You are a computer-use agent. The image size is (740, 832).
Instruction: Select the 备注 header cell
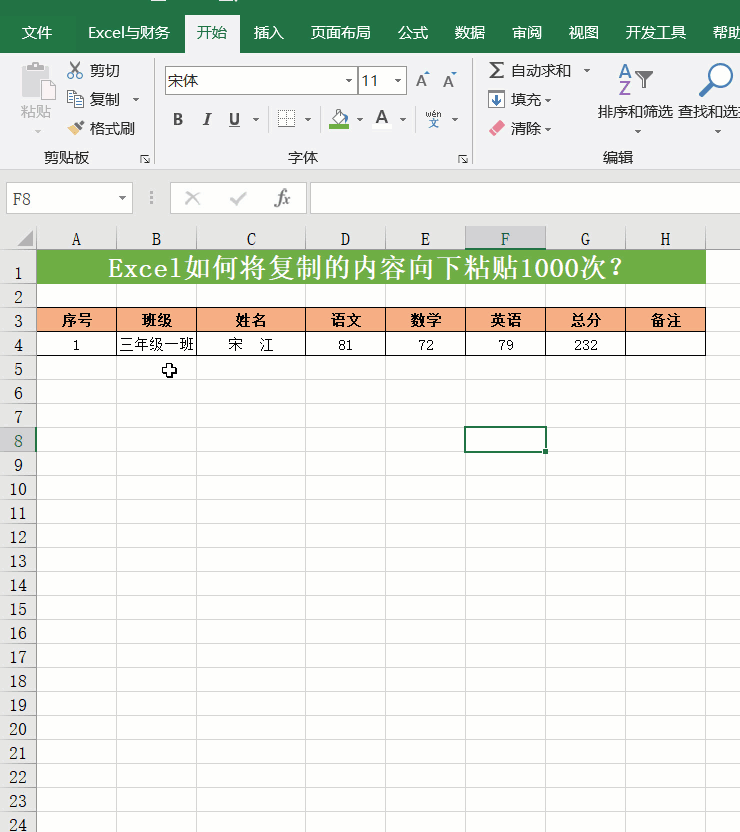click(x=666, y=320)
